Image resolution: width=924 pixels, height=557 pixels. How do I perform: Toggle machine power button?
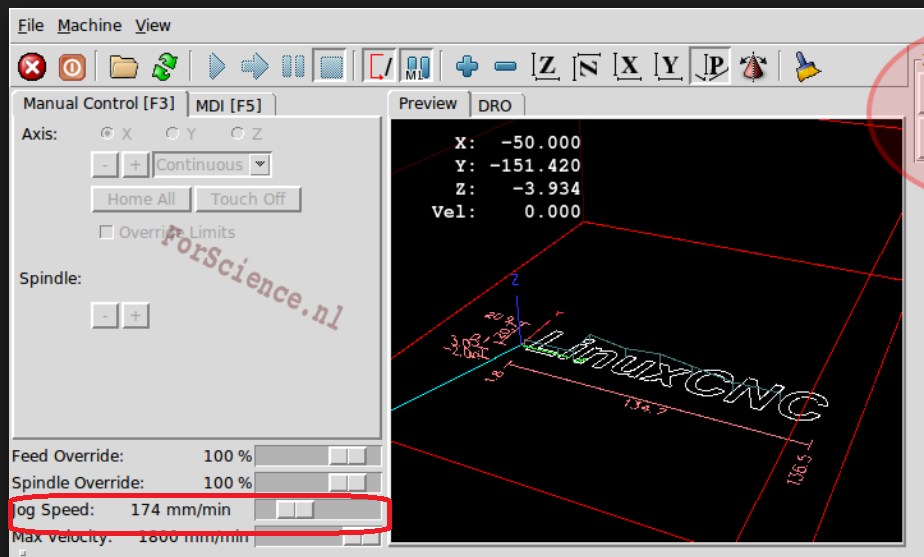72,67
